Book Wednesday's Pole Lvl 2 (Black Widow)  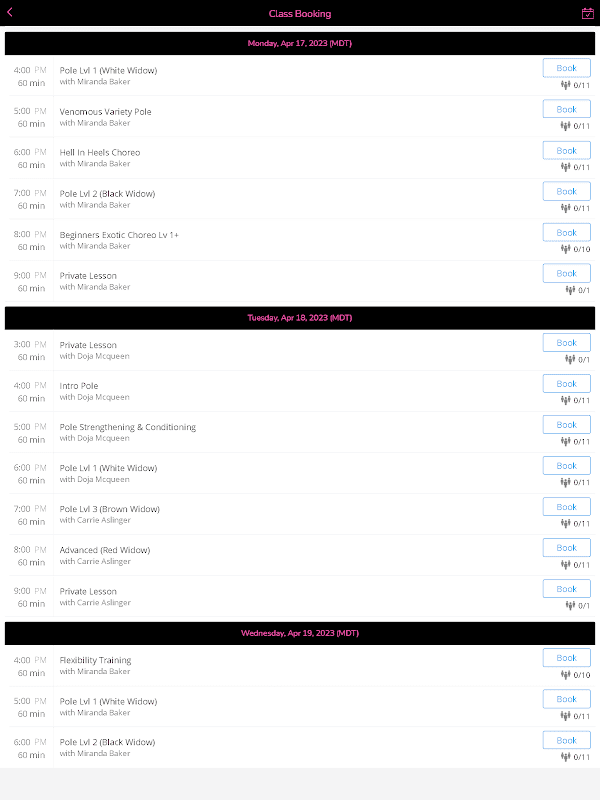coord(566,740)
